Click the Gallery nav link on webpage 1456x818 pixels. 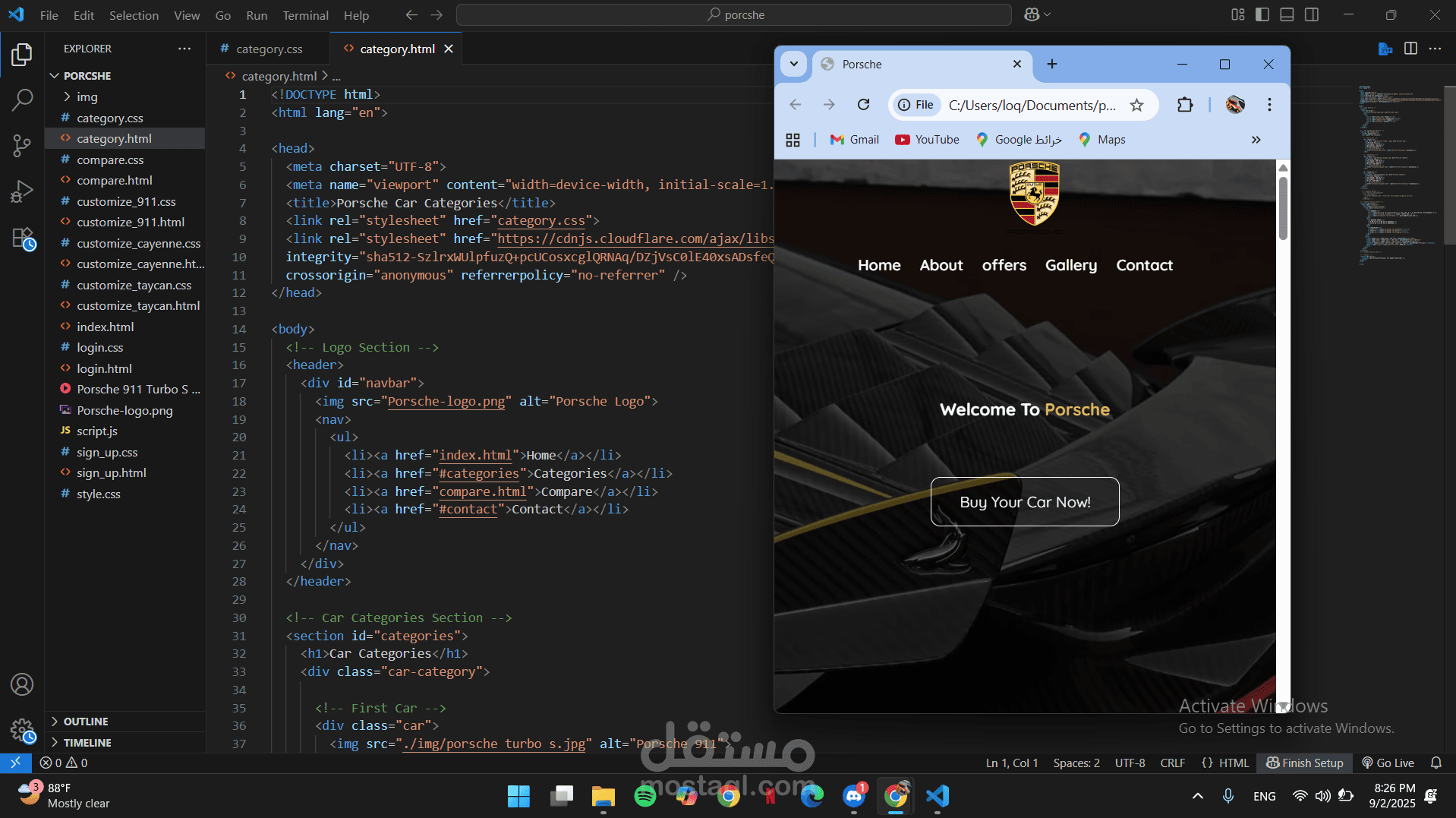(1071, 265)
